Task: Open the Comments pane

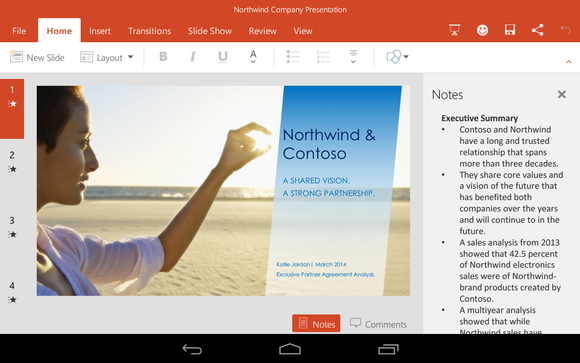Action: coord(378,324)
